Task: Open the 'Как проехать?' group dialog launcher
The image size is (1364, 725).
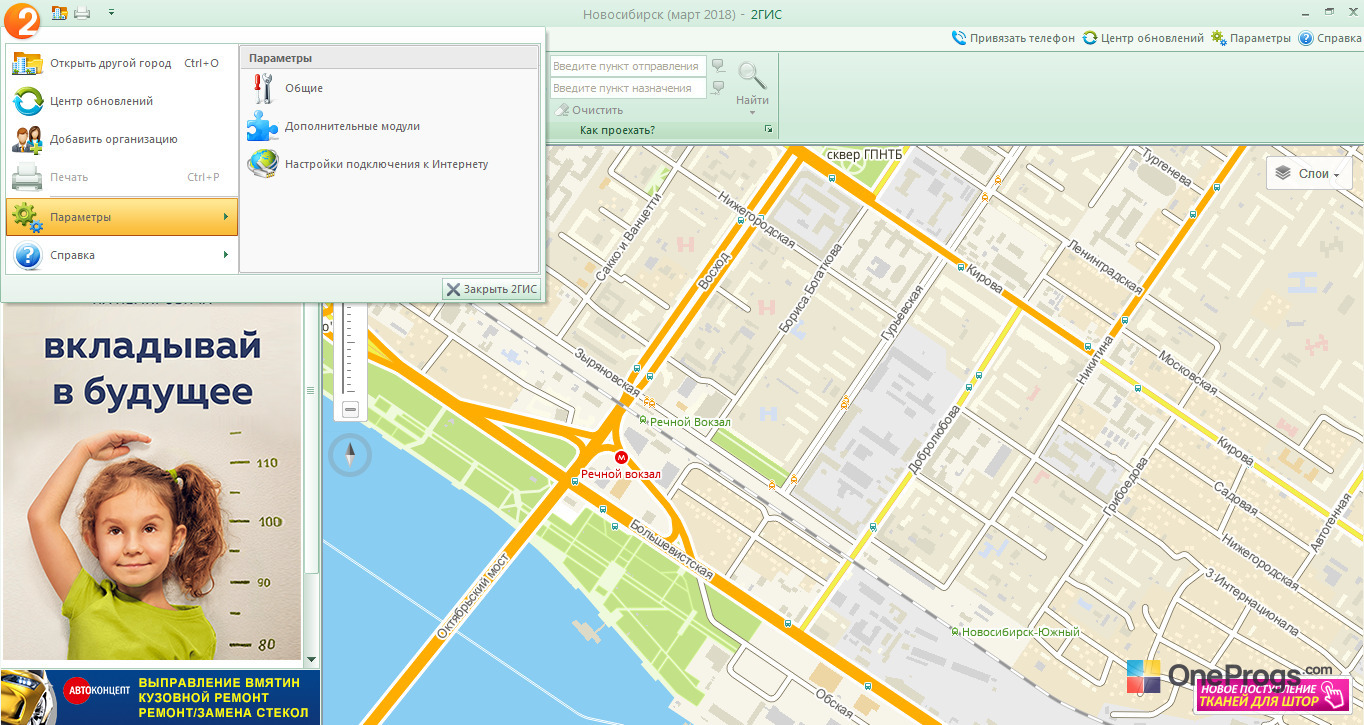Action: point(769,130)
